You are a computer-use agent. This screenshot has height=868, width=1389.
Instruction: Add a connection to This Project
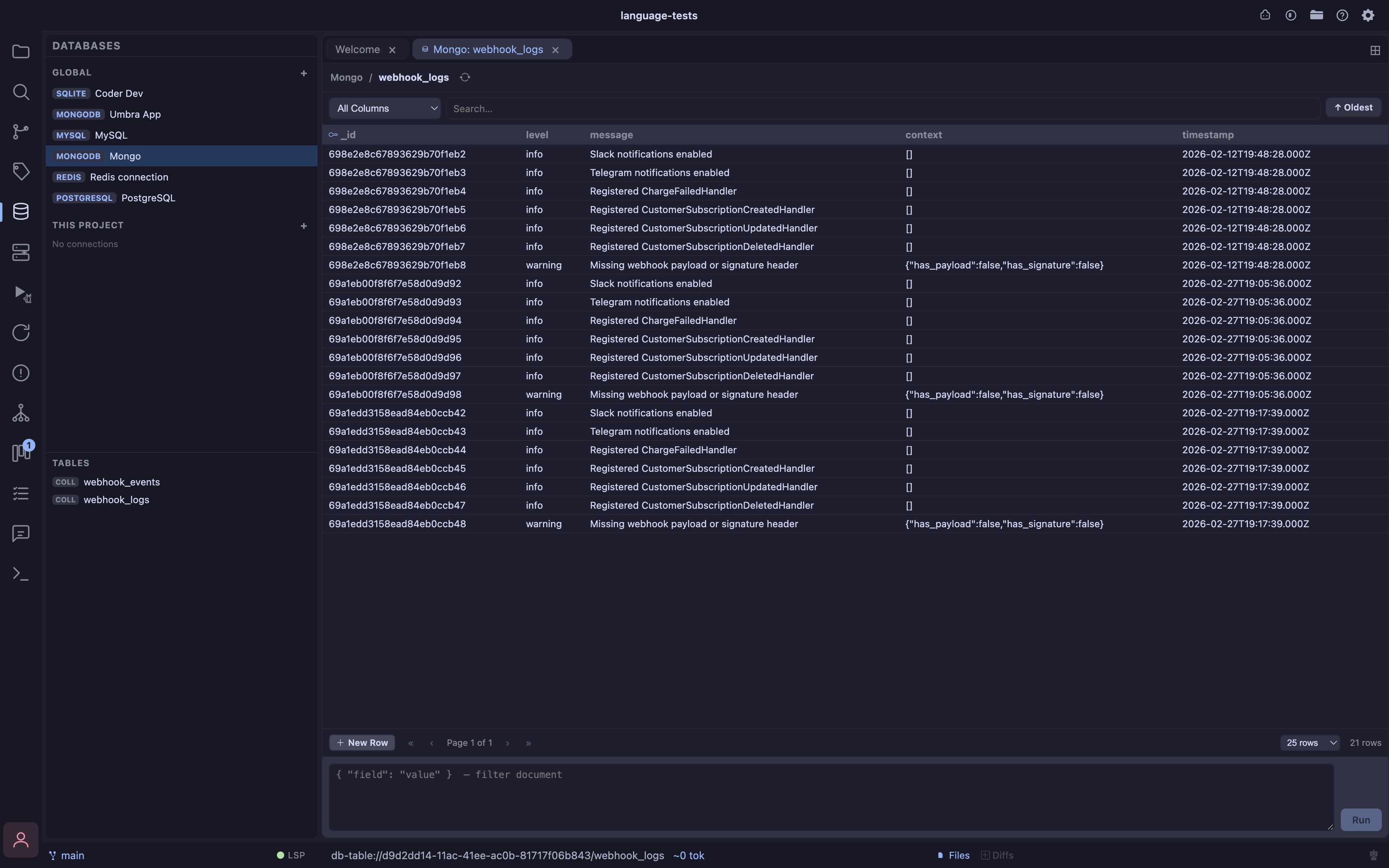pos(303,225)
